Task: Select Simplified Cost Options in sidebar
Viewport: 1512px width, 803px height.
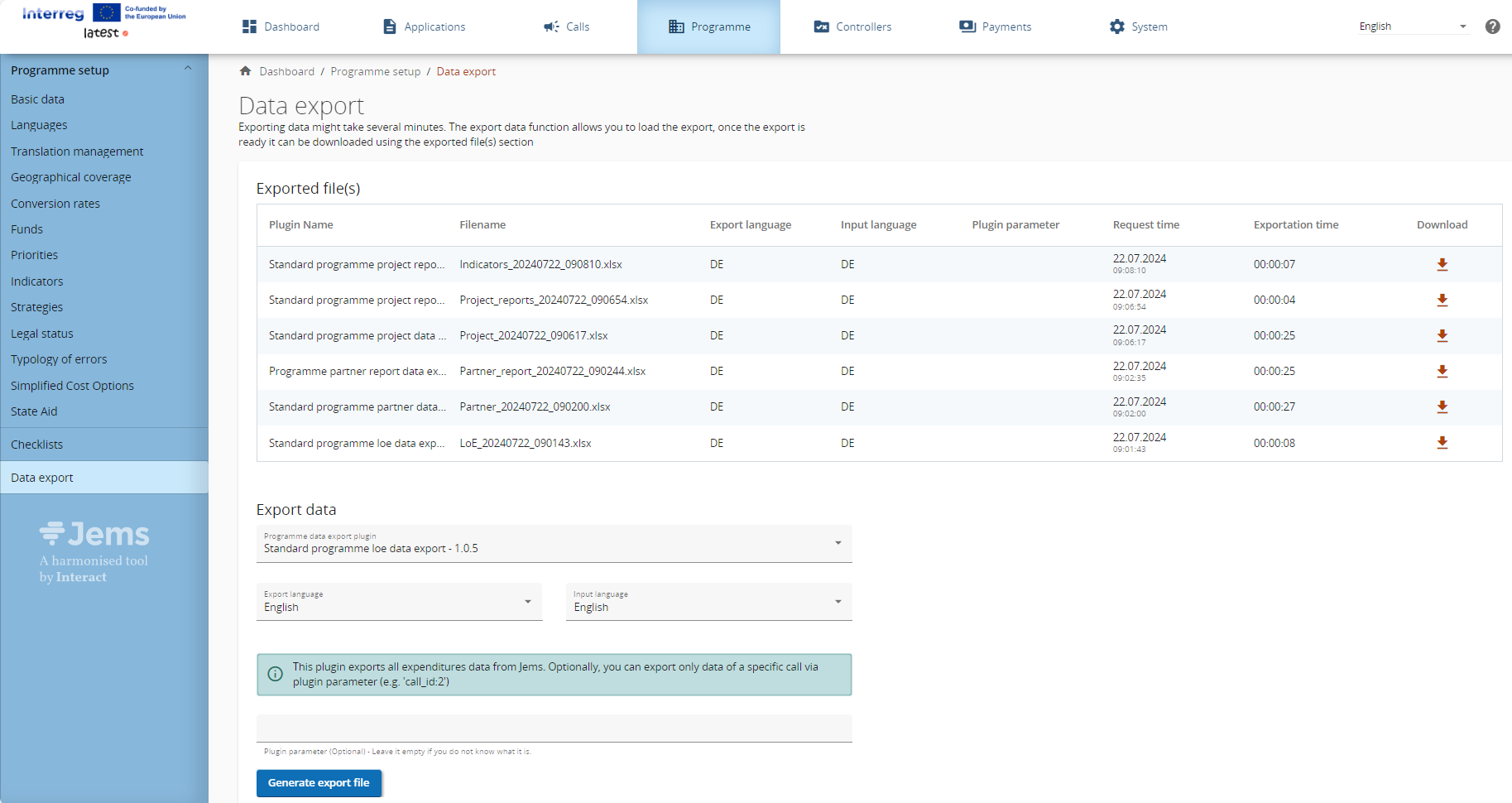Action: (x=72, y=386)
